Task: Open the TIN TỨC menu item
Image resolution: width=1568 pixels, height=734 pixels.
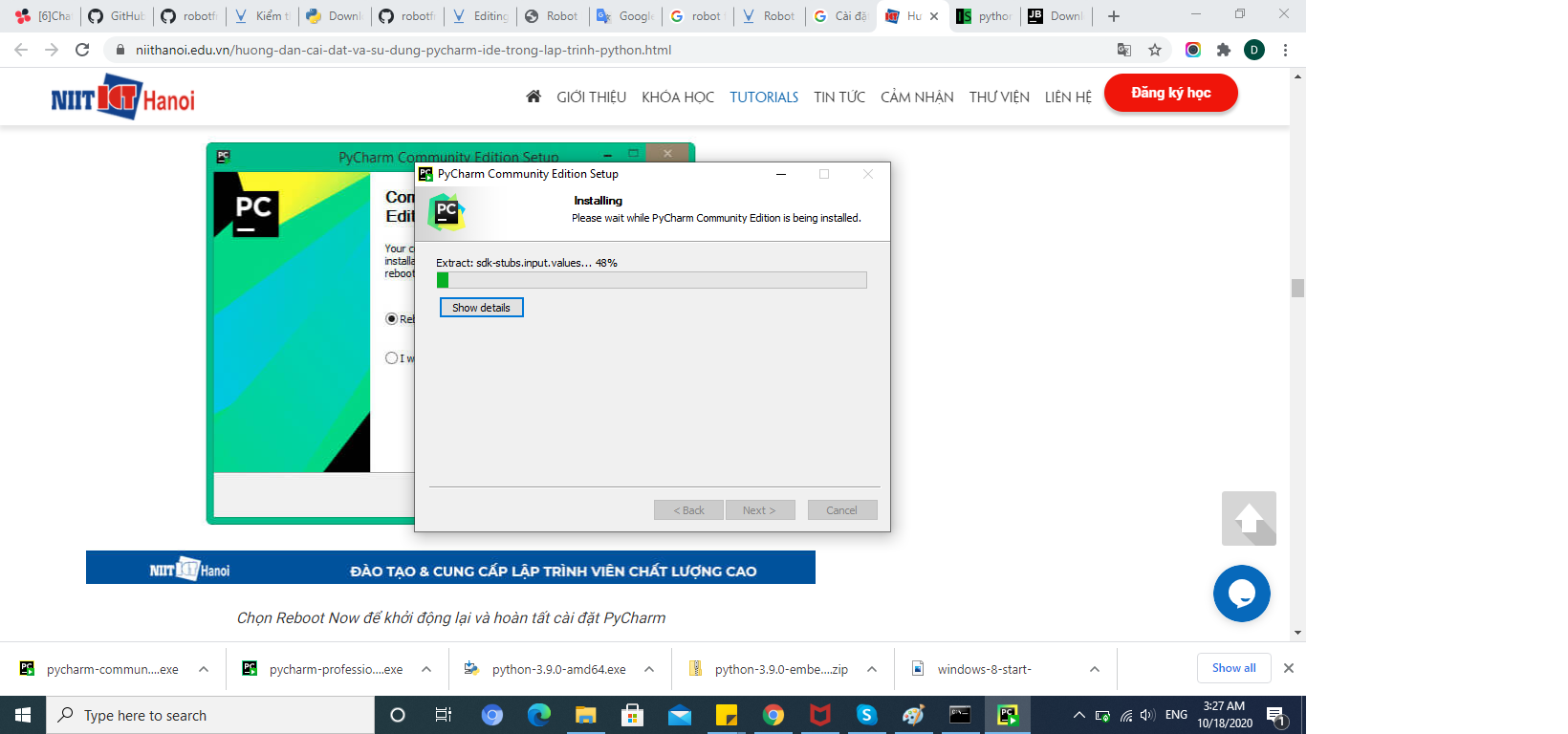Action: coord(839,97)
